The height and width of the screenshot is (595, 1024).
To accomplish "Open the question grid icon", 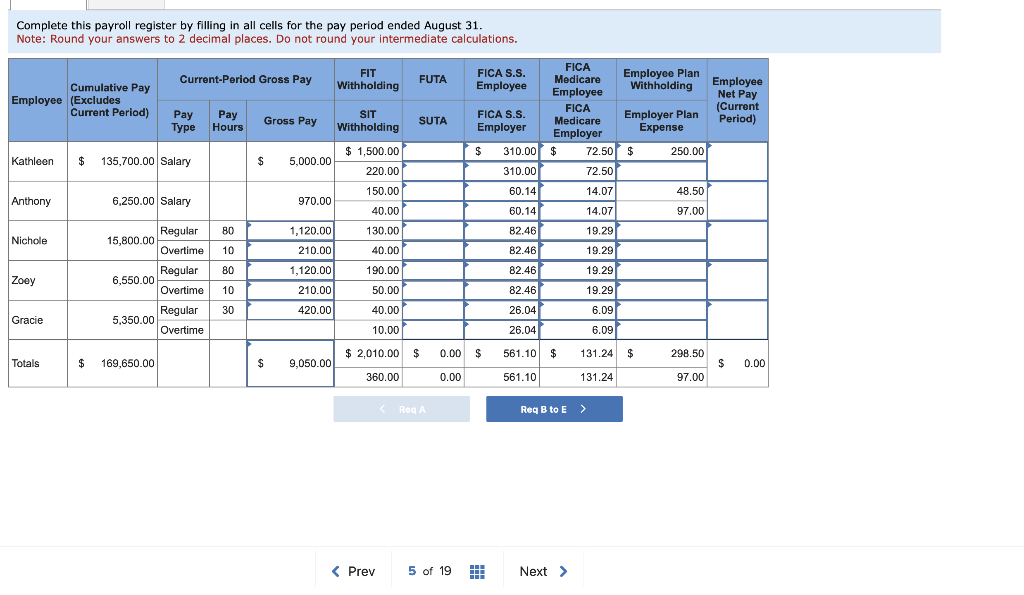I will pos(477,571).
